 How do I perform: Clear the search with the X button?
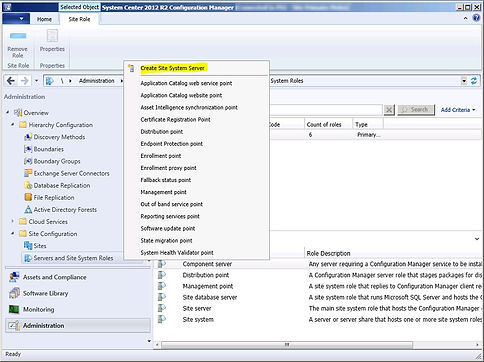click(389, 110)
